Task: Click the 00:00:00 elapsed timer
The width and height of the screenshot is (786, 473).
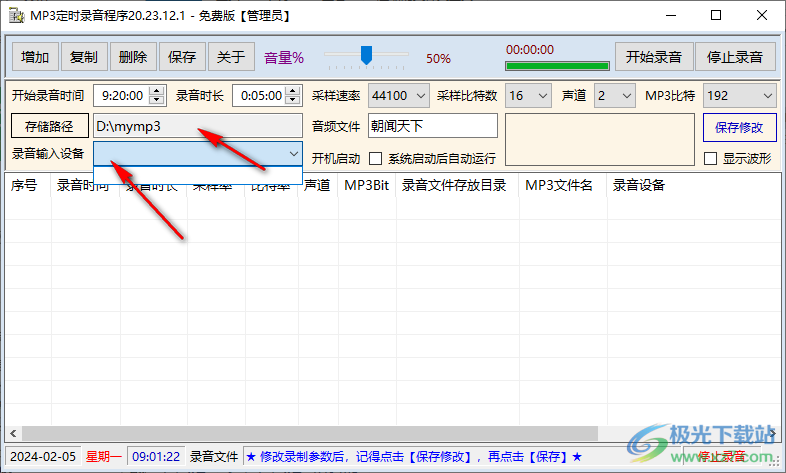Action: tap(530, 50)
